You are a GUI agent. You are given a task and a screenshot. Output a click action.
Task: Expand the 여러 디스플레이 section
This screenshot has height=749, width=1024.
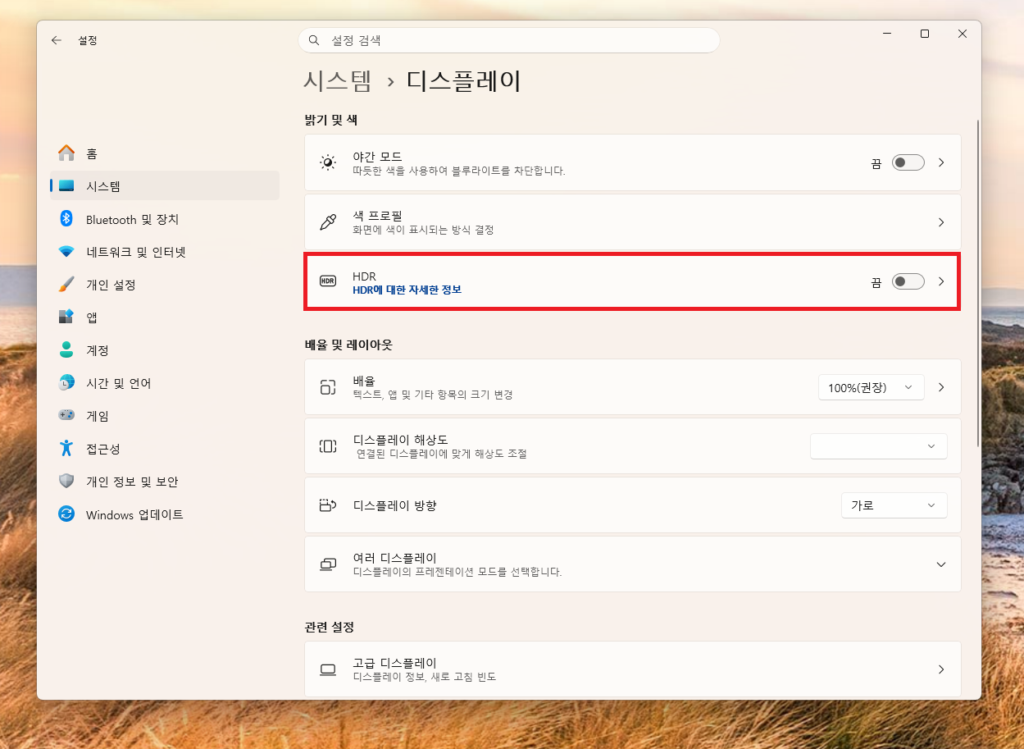click(940, 565)
